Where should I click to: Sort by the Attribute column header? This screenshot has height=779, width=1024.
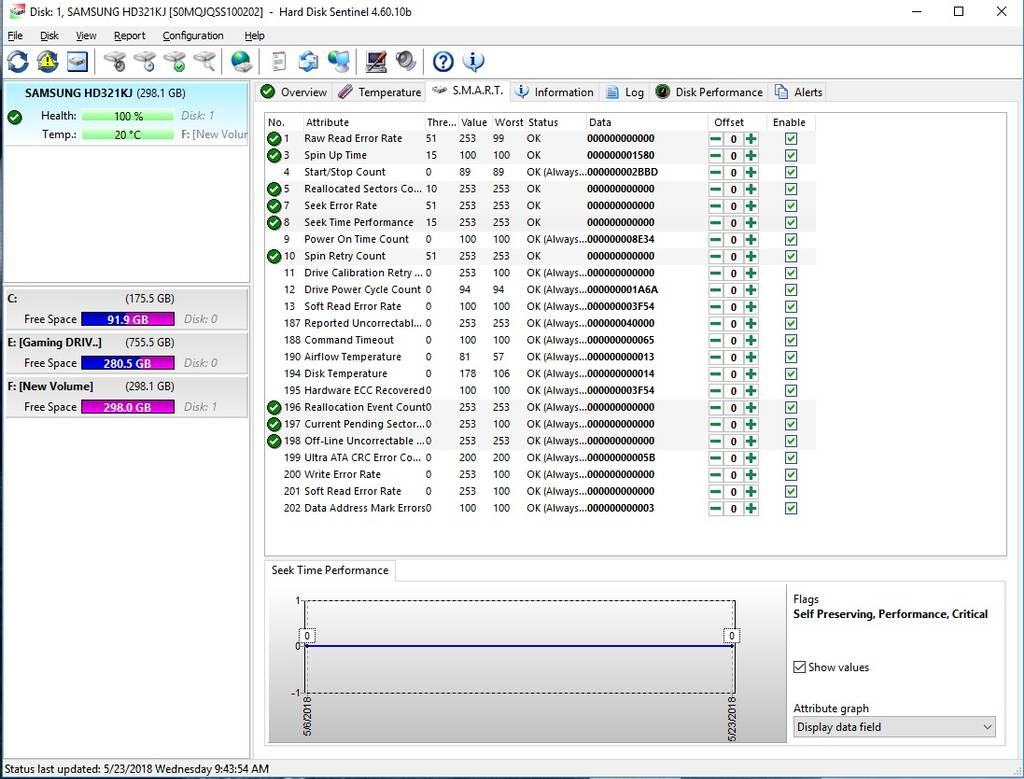click(363, 122)
